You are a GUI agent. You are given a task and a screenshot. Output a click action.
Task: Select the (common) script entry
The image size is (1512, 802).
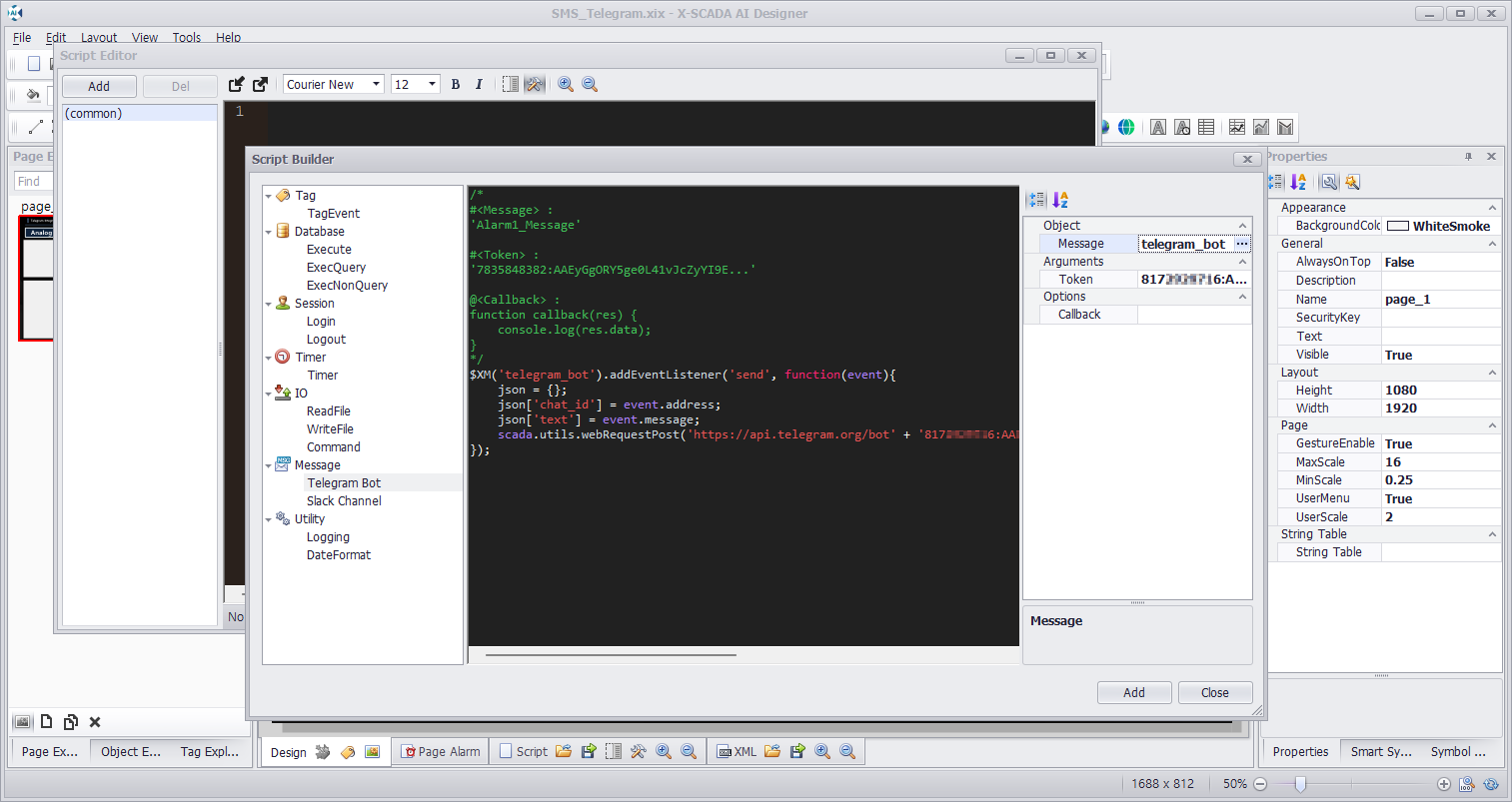140,114
